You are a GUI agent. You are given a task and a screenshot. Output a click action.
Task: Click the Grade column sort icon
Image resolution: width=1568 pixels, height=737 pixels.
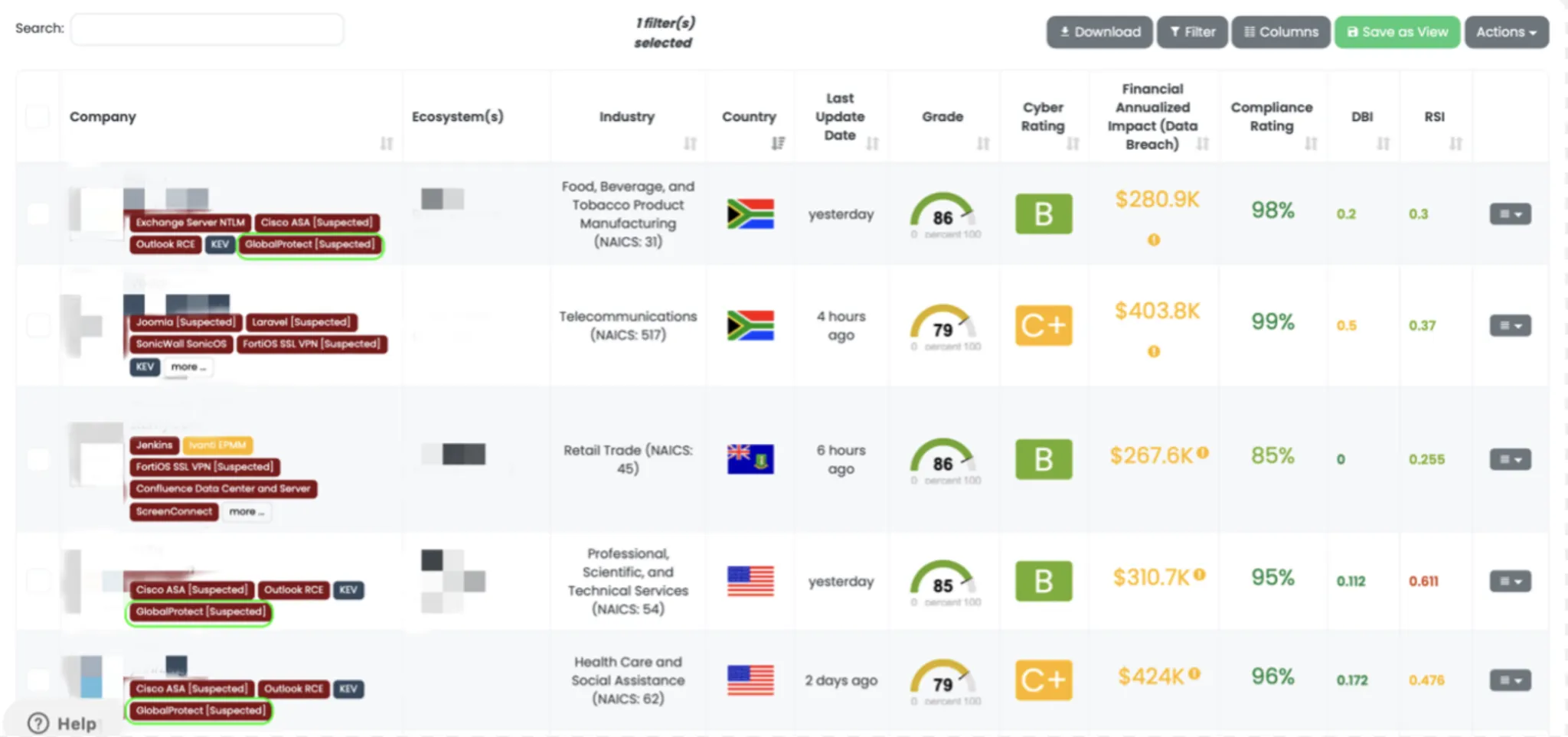tap(983, 143)
